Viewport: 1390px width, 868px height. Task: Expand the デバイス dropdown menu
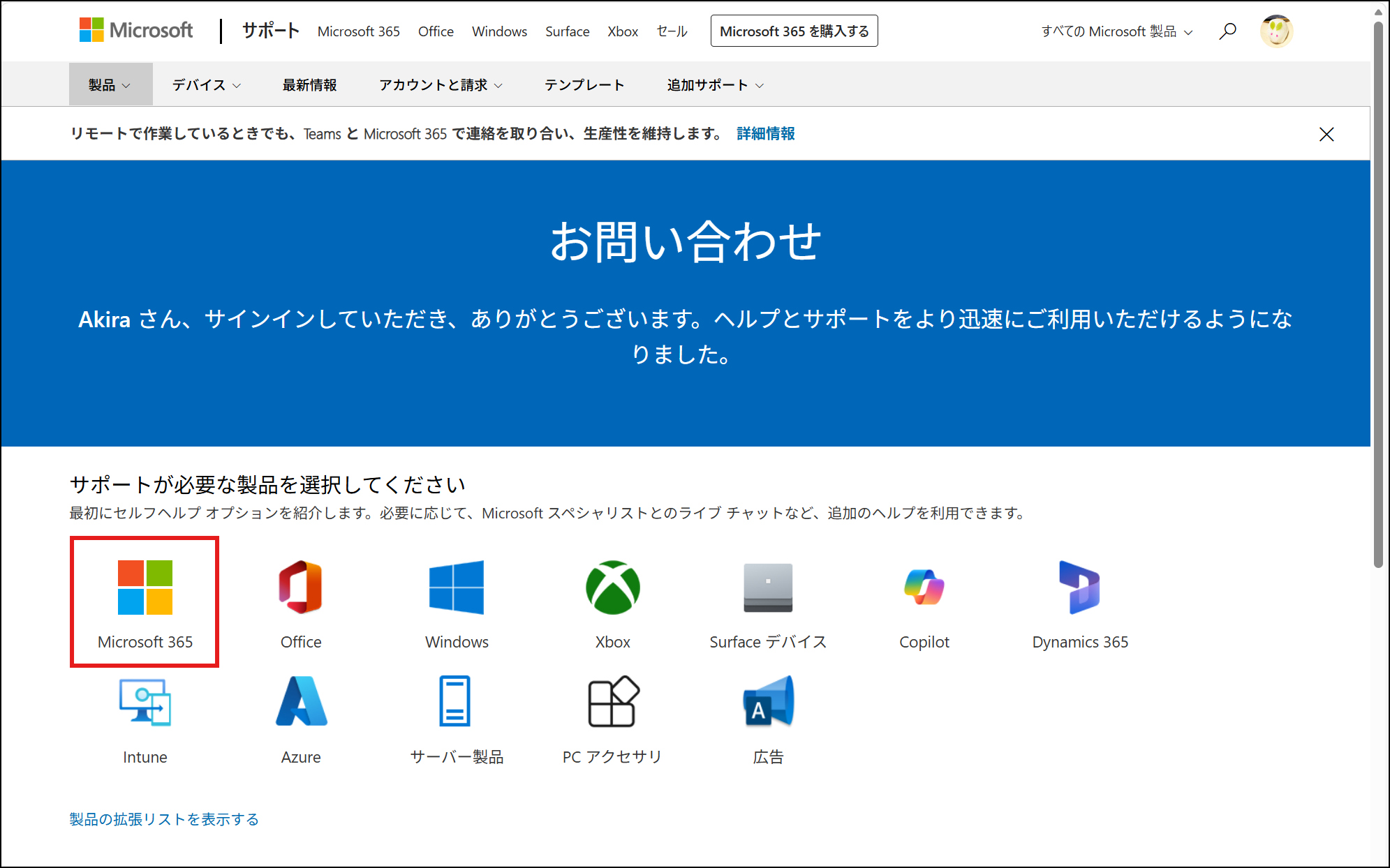point(207,84)
